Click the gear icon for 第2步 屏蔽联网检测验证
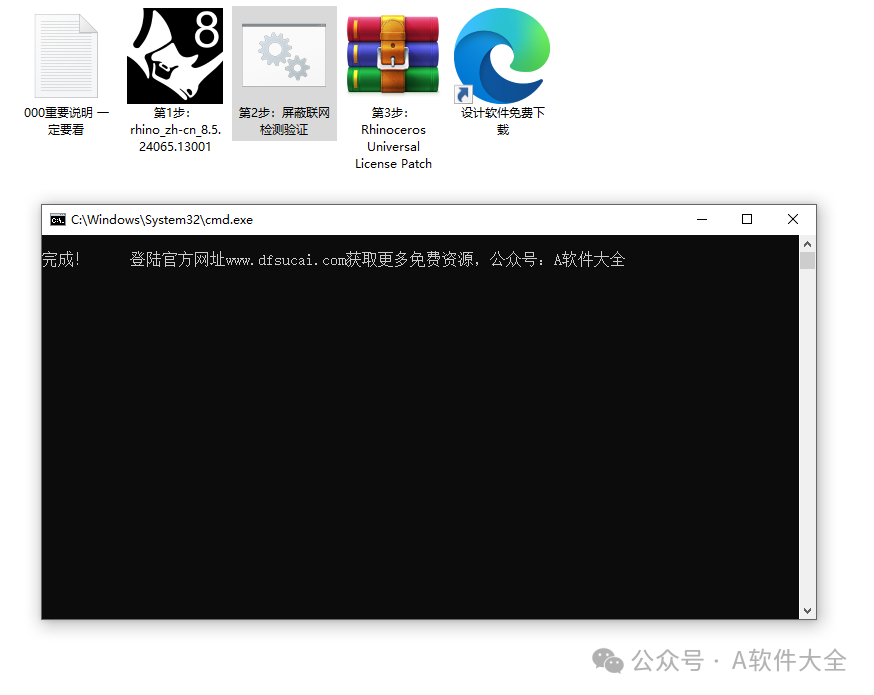This screenshot has height=695, width=874. pyautogui.click(x=283, y=55)
